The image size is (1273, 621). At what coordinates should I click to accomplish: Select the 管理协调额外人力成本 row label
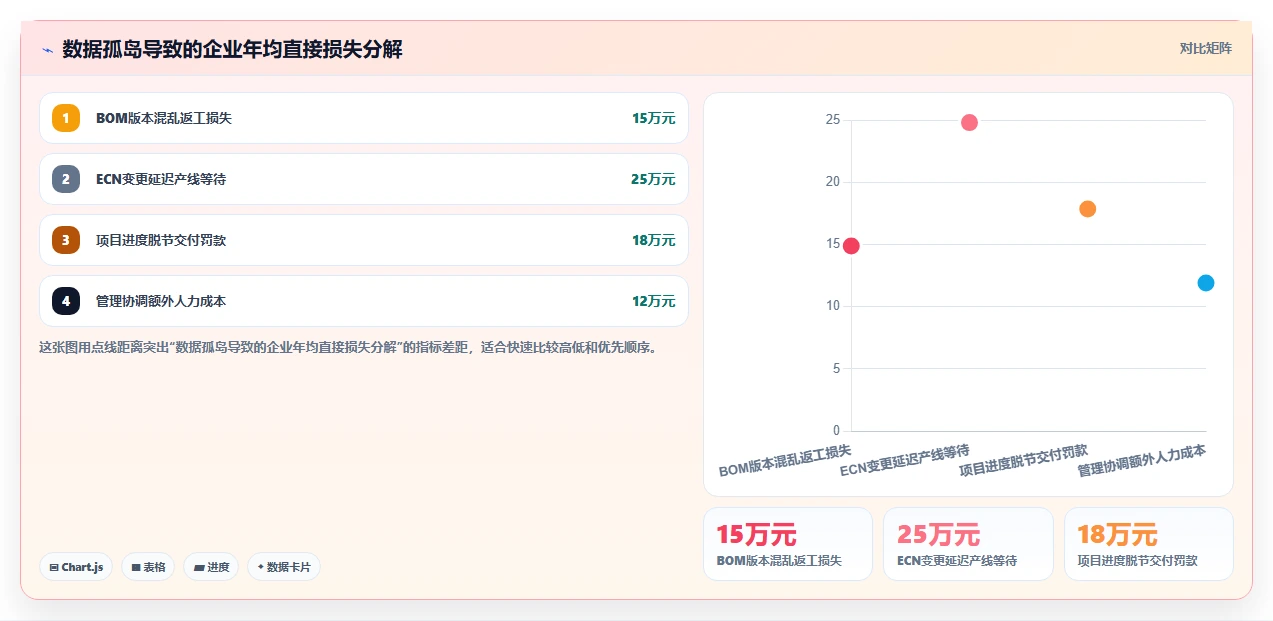(161, 301)
